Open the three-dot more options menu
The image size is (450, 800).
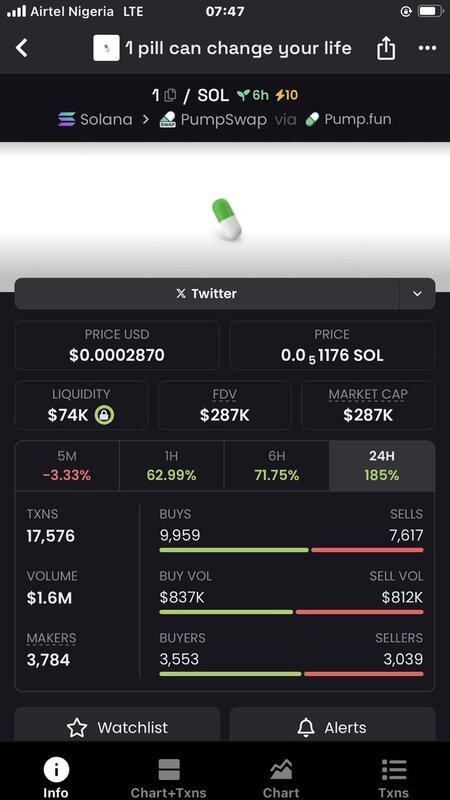point(427,48)
